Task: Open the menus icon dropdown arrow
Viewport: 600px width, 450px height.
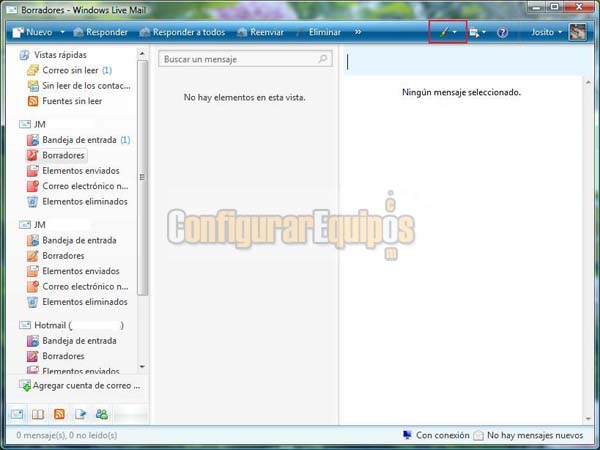Action: point(484,32)
